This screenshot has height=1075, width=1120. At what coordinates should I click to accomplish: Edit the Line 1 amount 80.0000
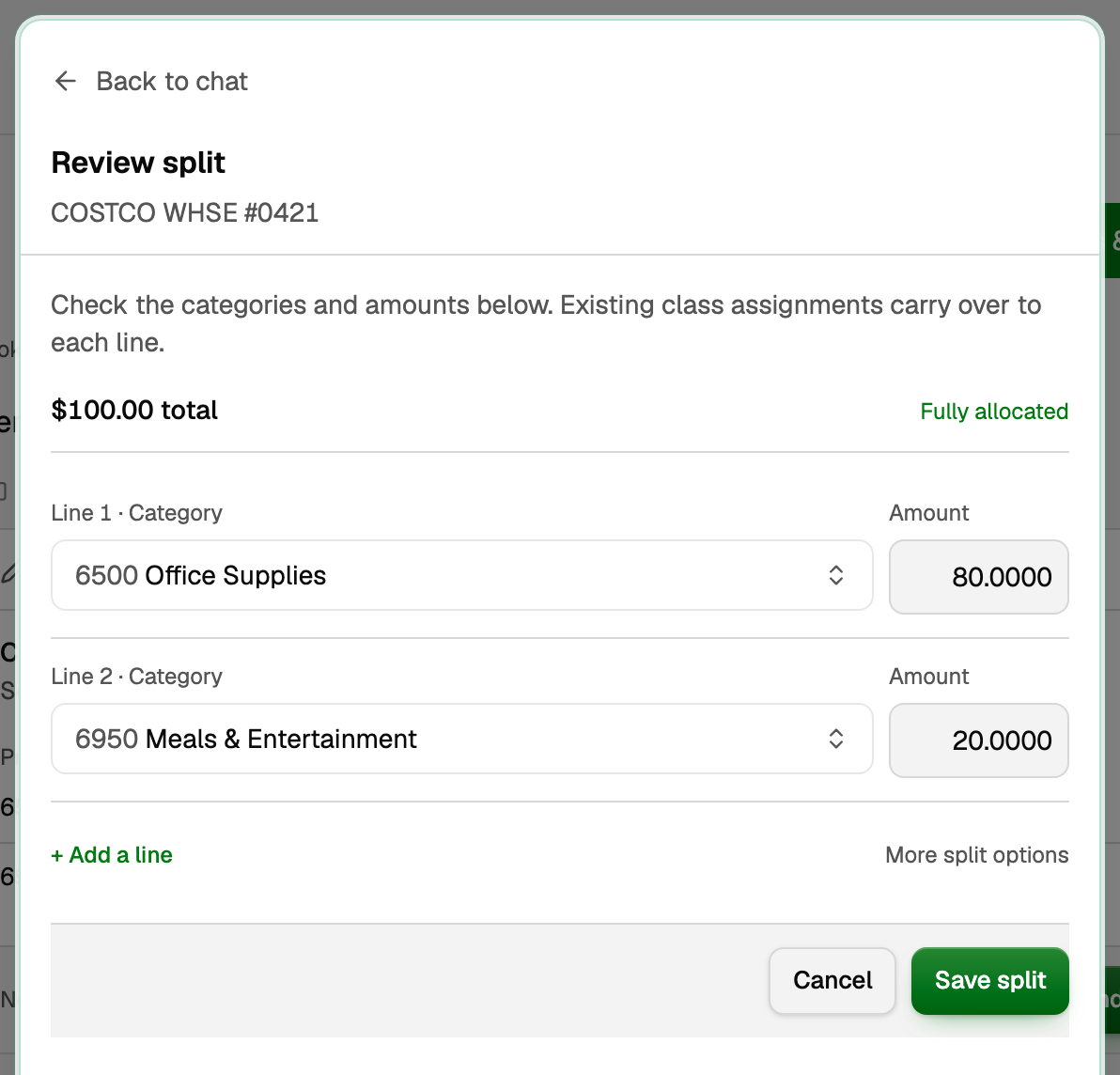[x=978, y=576]
